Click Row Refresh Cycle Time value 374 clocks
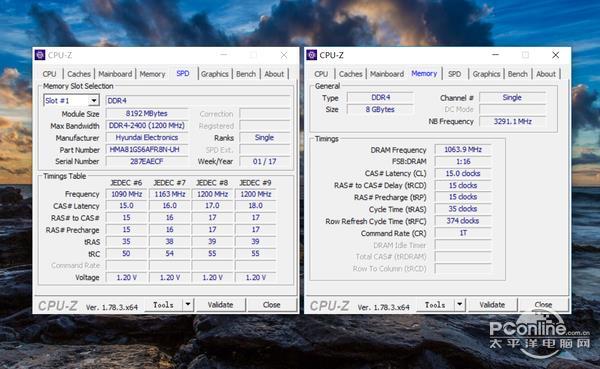The width and height of the screenshot is (600, 369). 463,221
